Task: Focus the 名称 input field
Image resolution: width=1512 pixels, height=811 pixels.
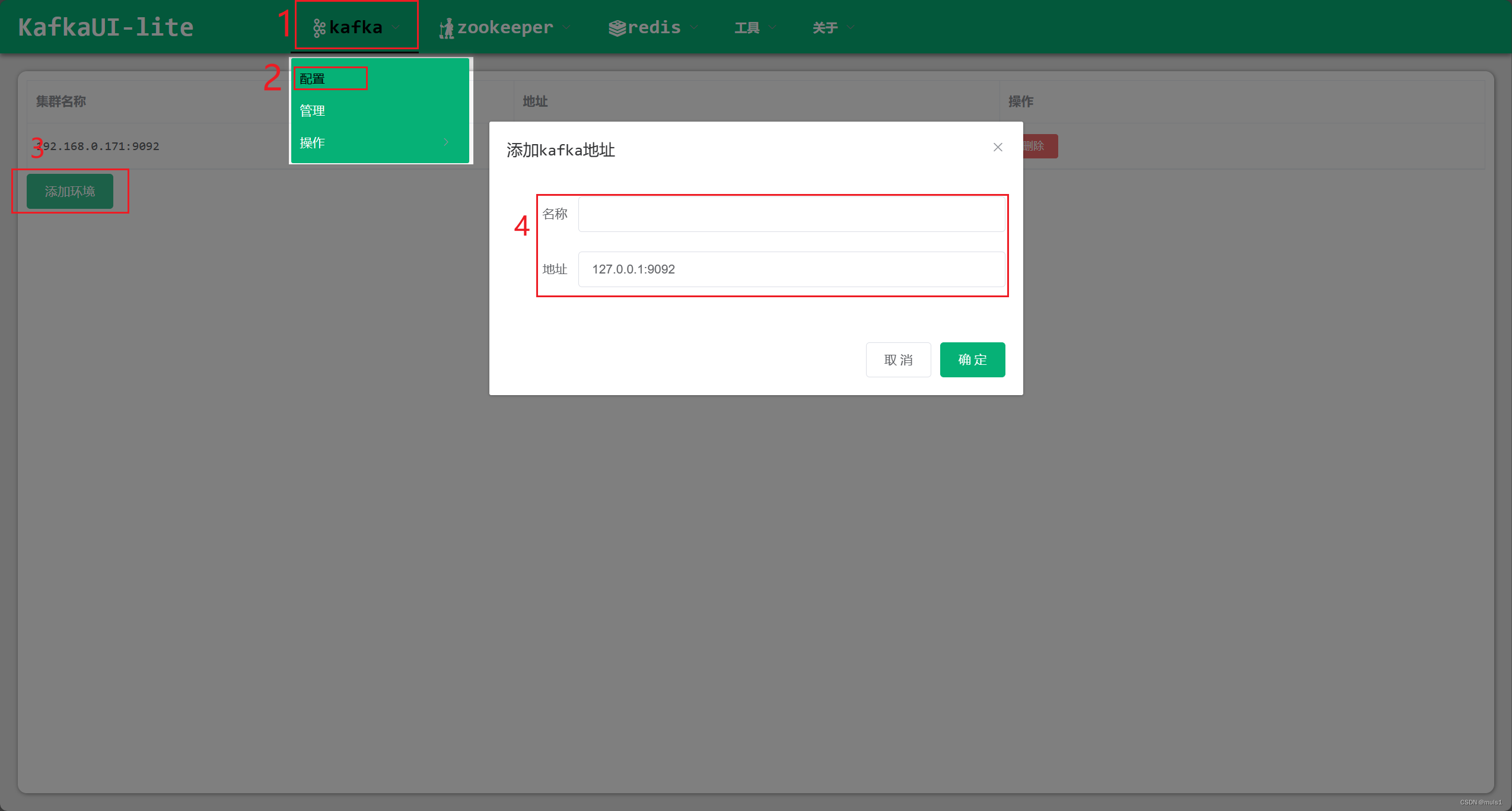Action: coord(791,214)
